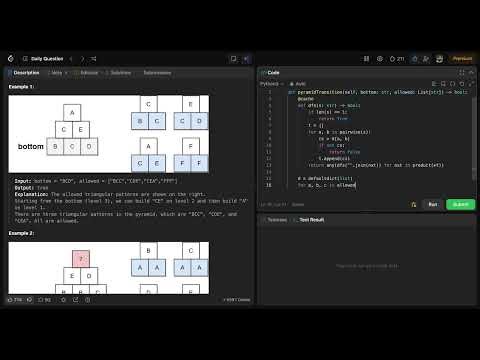The height and width of the screenshot is (360, 480).
Task: Maximize the Code panel with fullscreen icon
Action: (x=462, y=72)
